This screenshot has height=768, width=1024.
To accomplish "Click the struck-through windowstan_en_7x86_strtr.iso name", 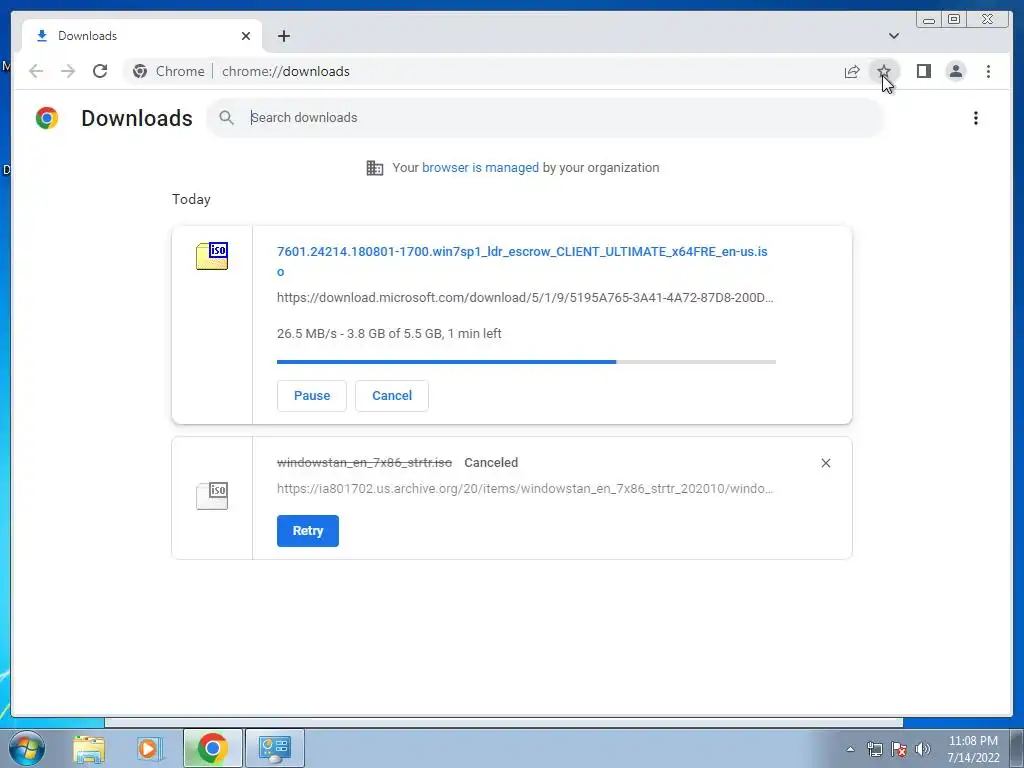I will point(364,463).
